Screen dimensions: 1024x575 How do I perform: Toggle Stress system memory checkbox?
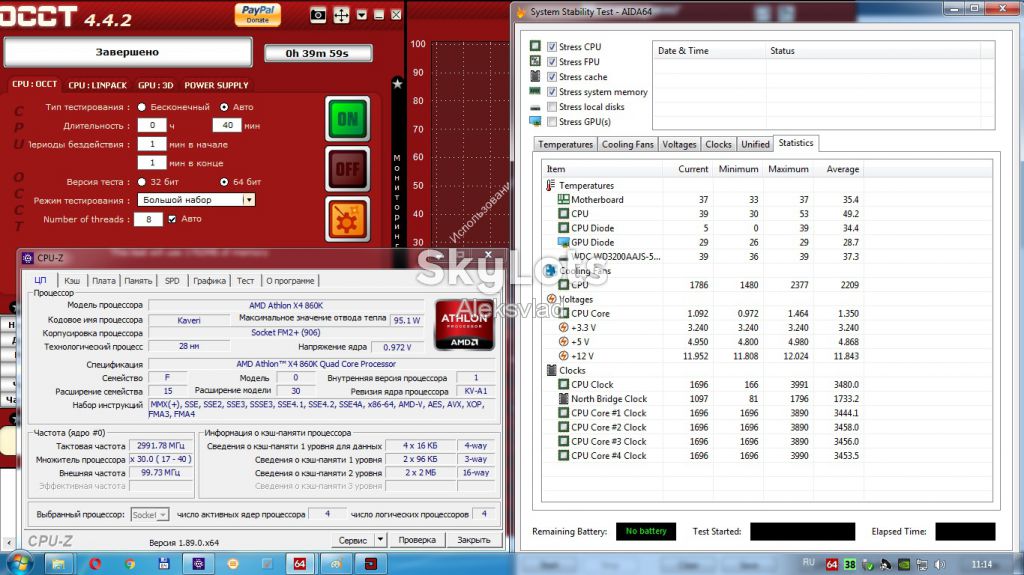[x=552, y=91]
